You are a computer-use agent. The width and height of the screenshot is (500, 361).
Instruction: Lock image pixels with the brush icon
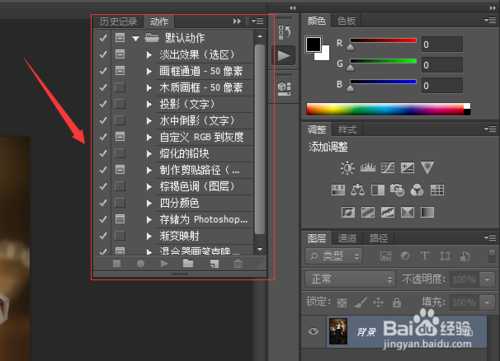pos(360,303)
